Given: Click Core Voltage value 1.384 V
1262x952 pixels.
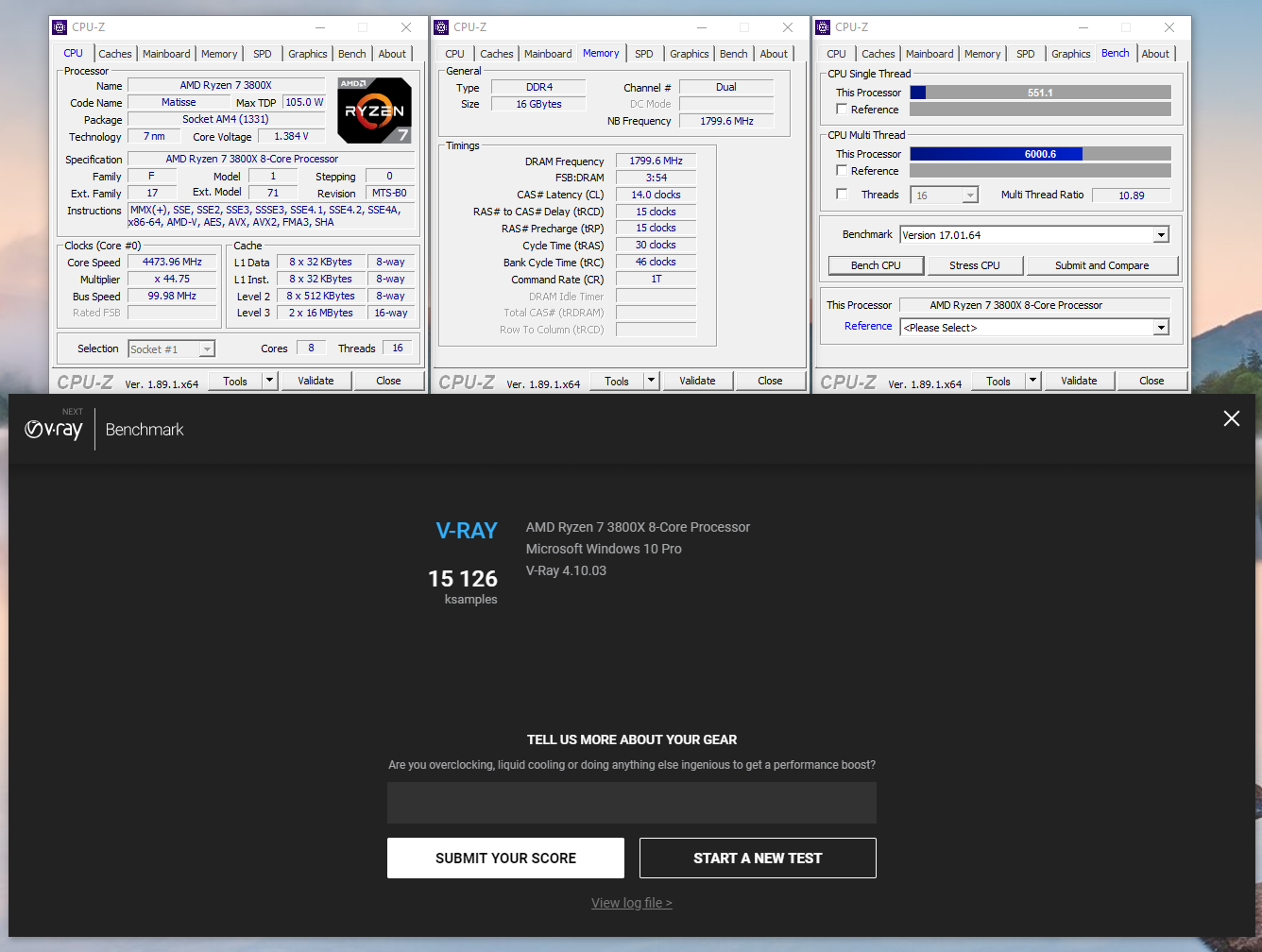Looking at the screenshot, I should (x=291, y=136).
